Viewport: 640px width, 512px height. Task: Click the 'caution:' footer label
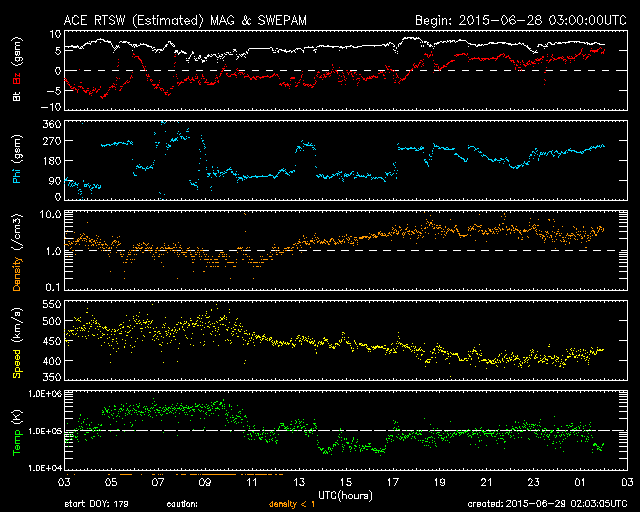[182, 504]
